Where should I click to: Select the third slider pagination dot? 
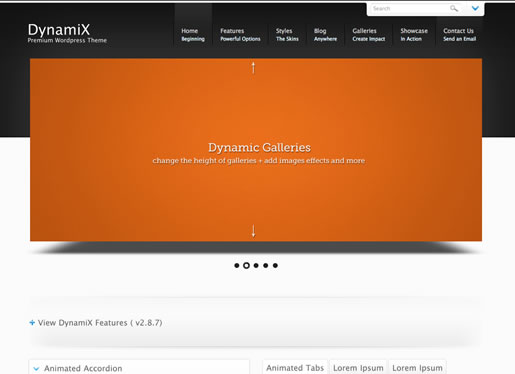[256, 265]
